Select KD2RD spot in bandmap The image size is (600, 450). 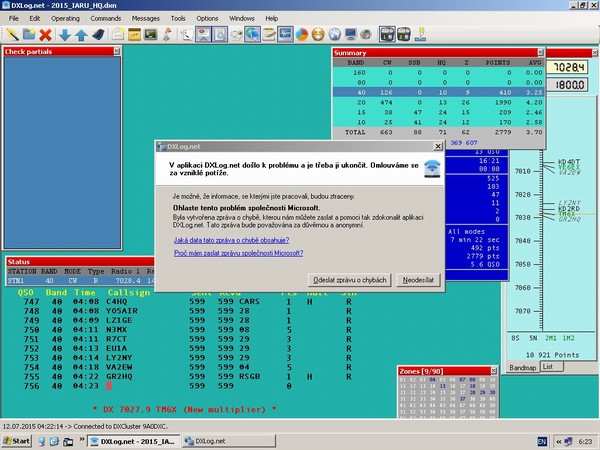coord(569,209)
